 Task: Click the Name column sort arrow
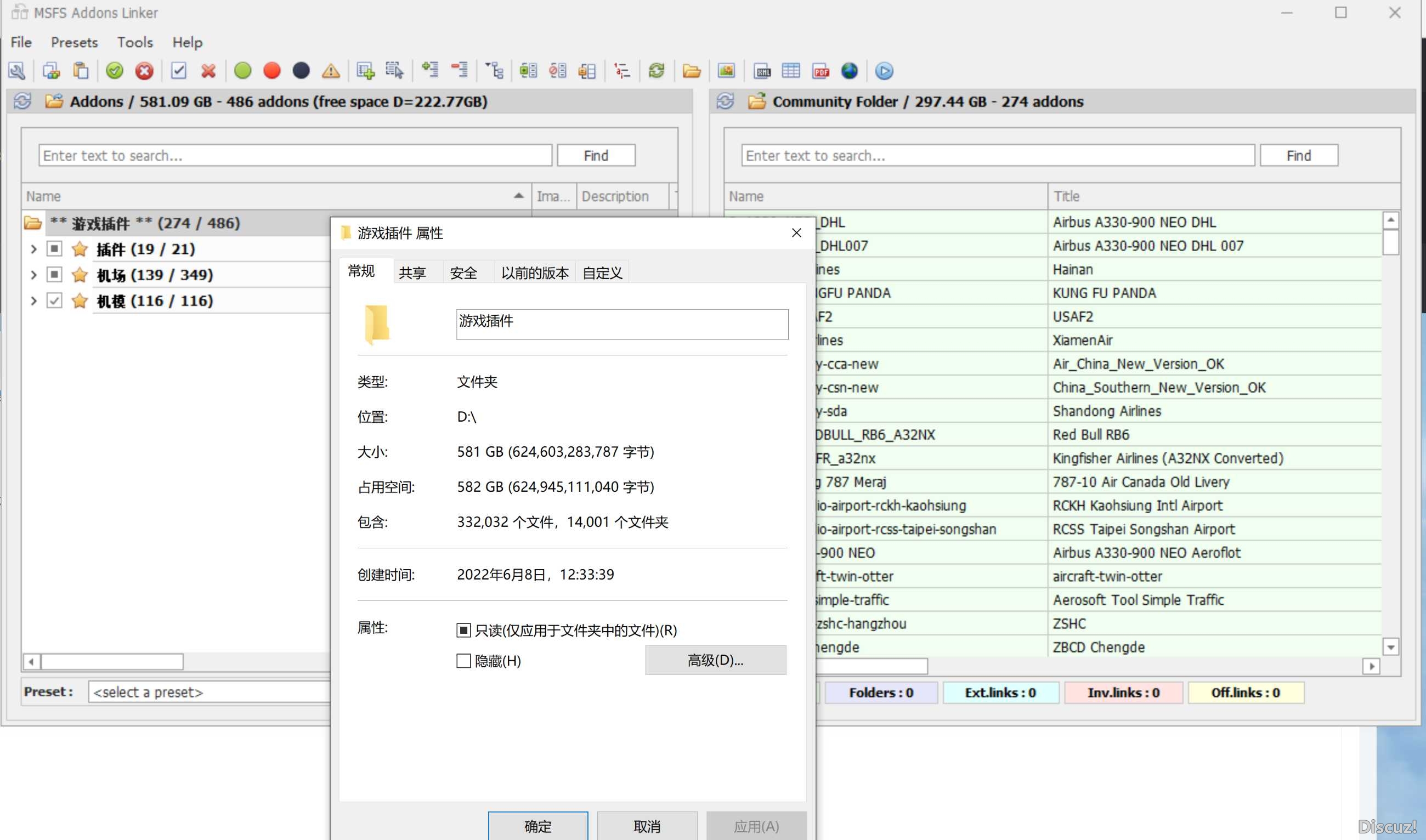click(x=518, y=196)
